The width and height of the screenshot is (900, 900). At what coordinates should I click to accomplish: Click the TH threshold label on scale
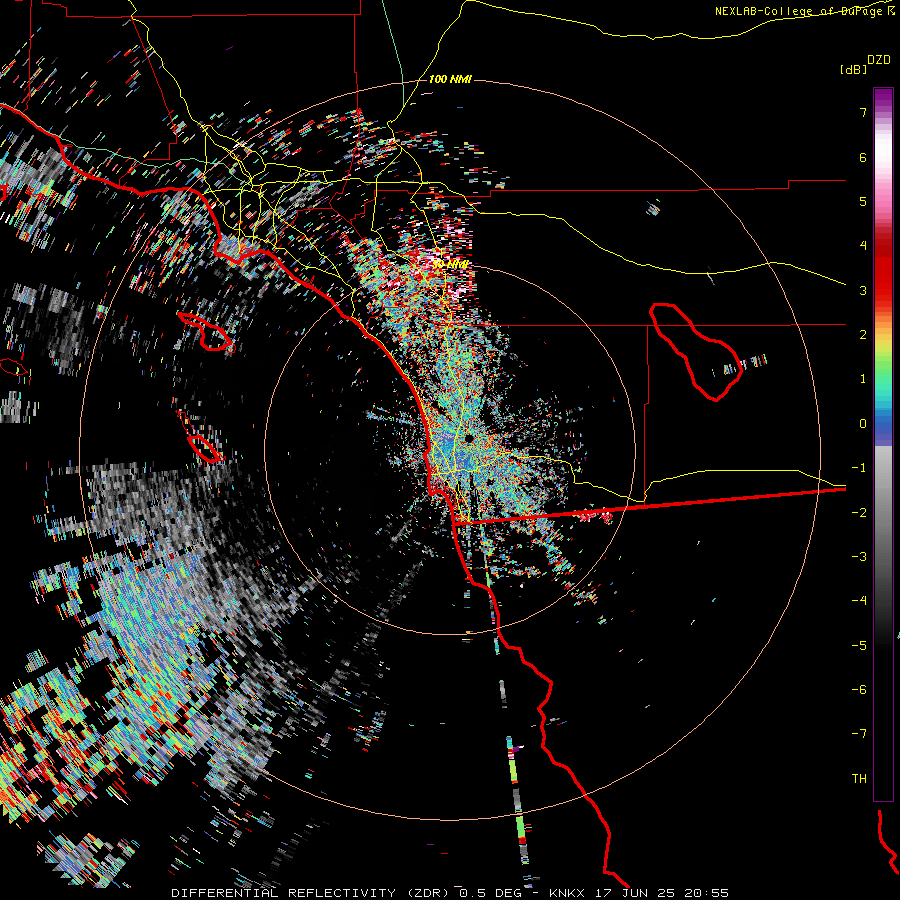(859, 779)
